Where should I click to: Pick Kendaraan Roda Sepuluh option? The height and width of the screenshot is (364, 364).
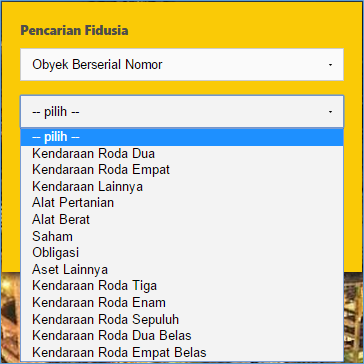(x=182, y=319)
